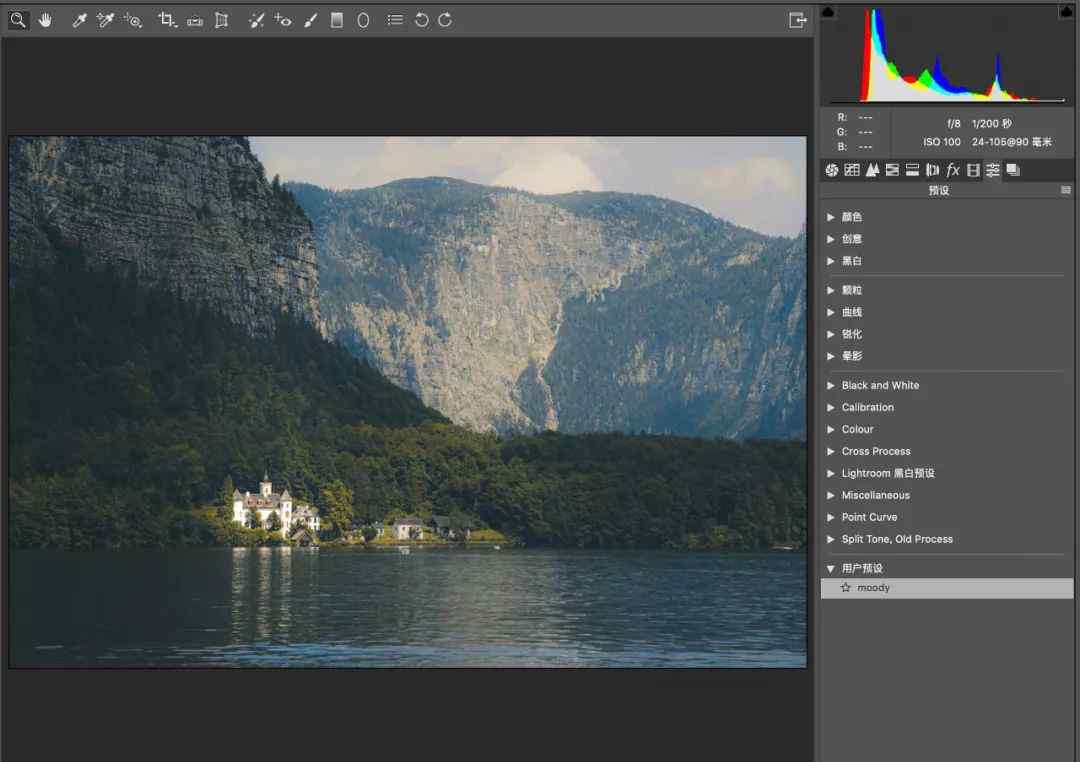1080x762 pixels.
Task: Toggle highlight clipping warning on histogram
Action: (1066, 11)
